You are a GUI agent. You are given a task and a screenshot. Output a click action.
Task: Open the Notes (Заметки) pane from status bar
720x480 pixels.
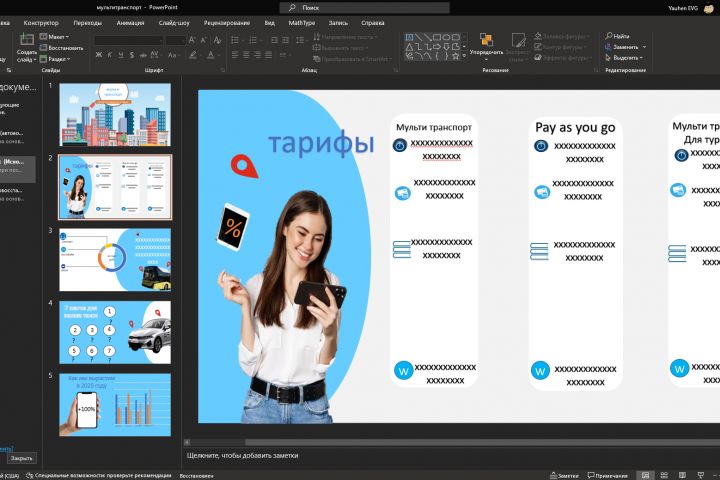[x=565, y=475]
